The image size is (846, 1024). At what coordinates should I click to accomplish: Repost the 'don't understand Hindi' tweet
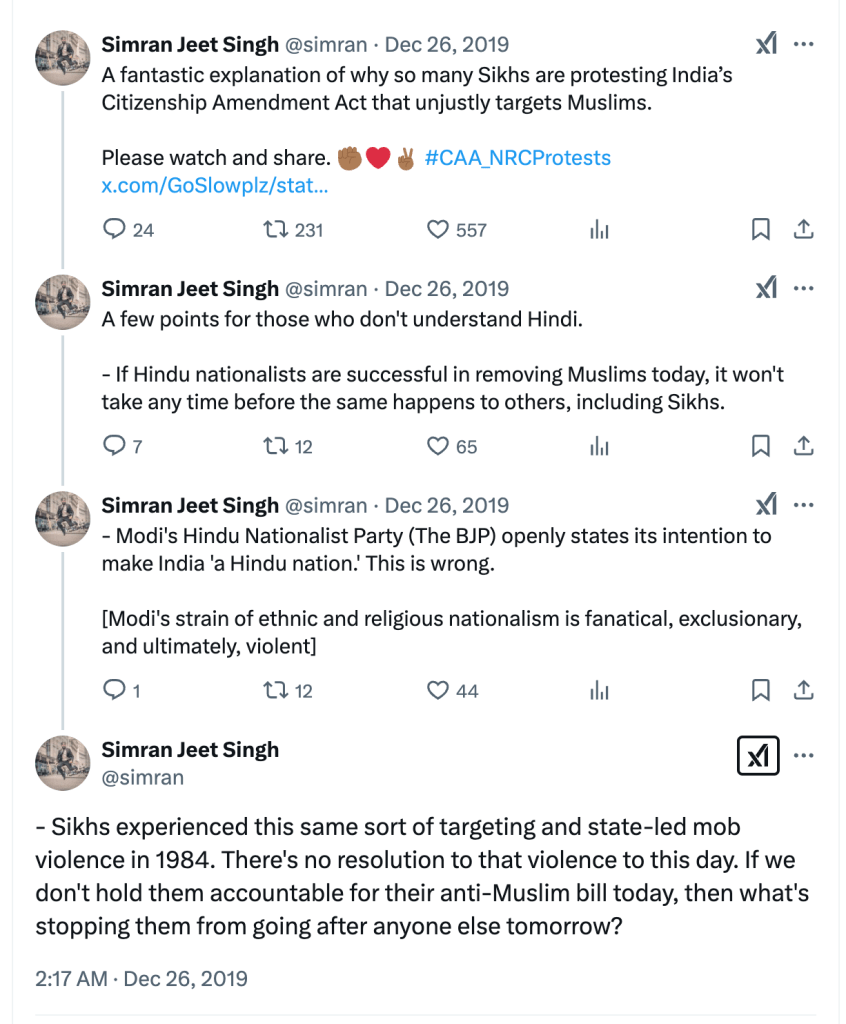[274, 447]
